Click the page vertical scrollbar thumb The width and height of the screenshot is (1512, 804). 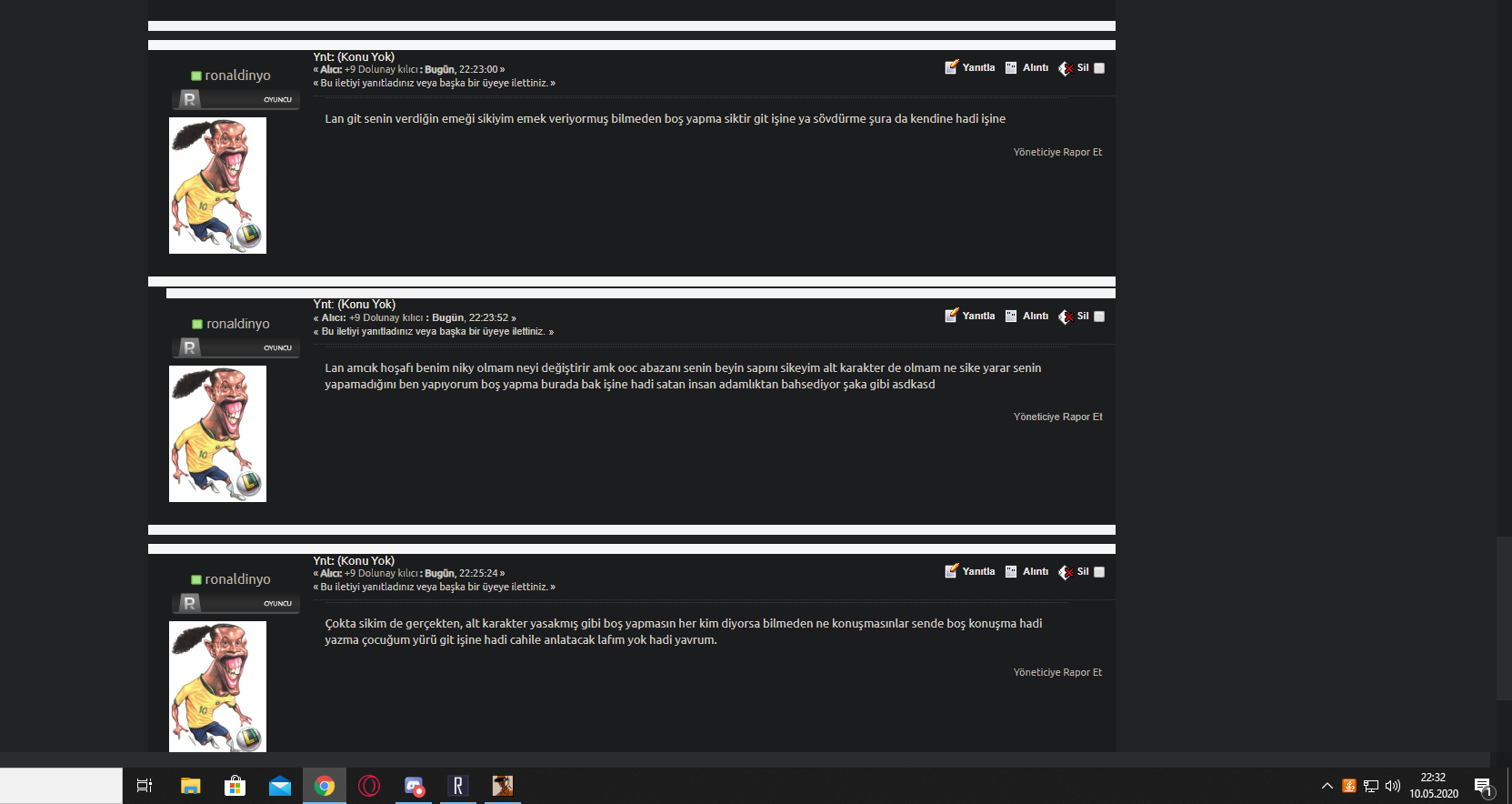[x=1504, y=618]
